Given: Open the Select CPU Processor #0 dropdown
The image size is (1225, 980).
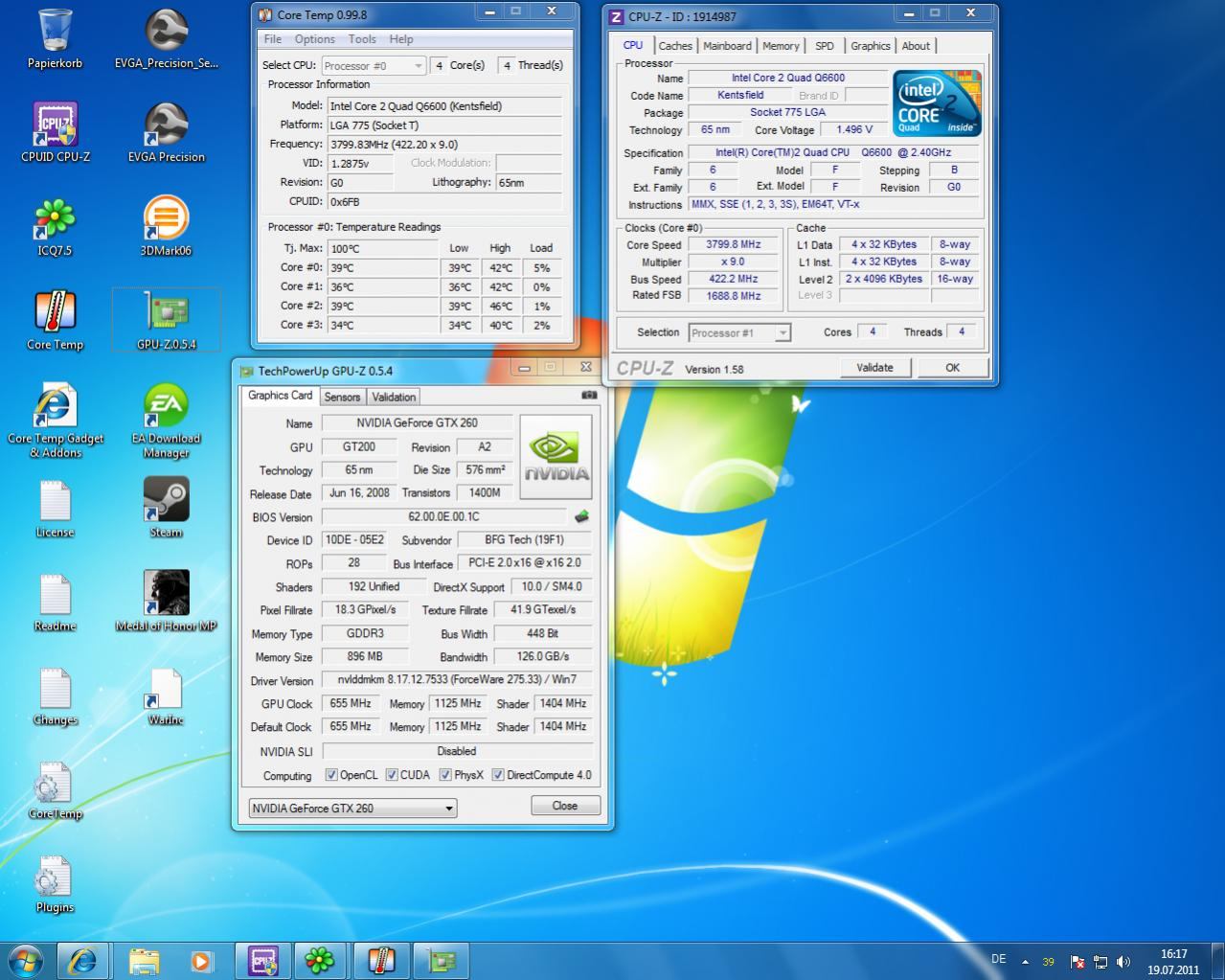Looking at the screenshot, I should [374, 65].
